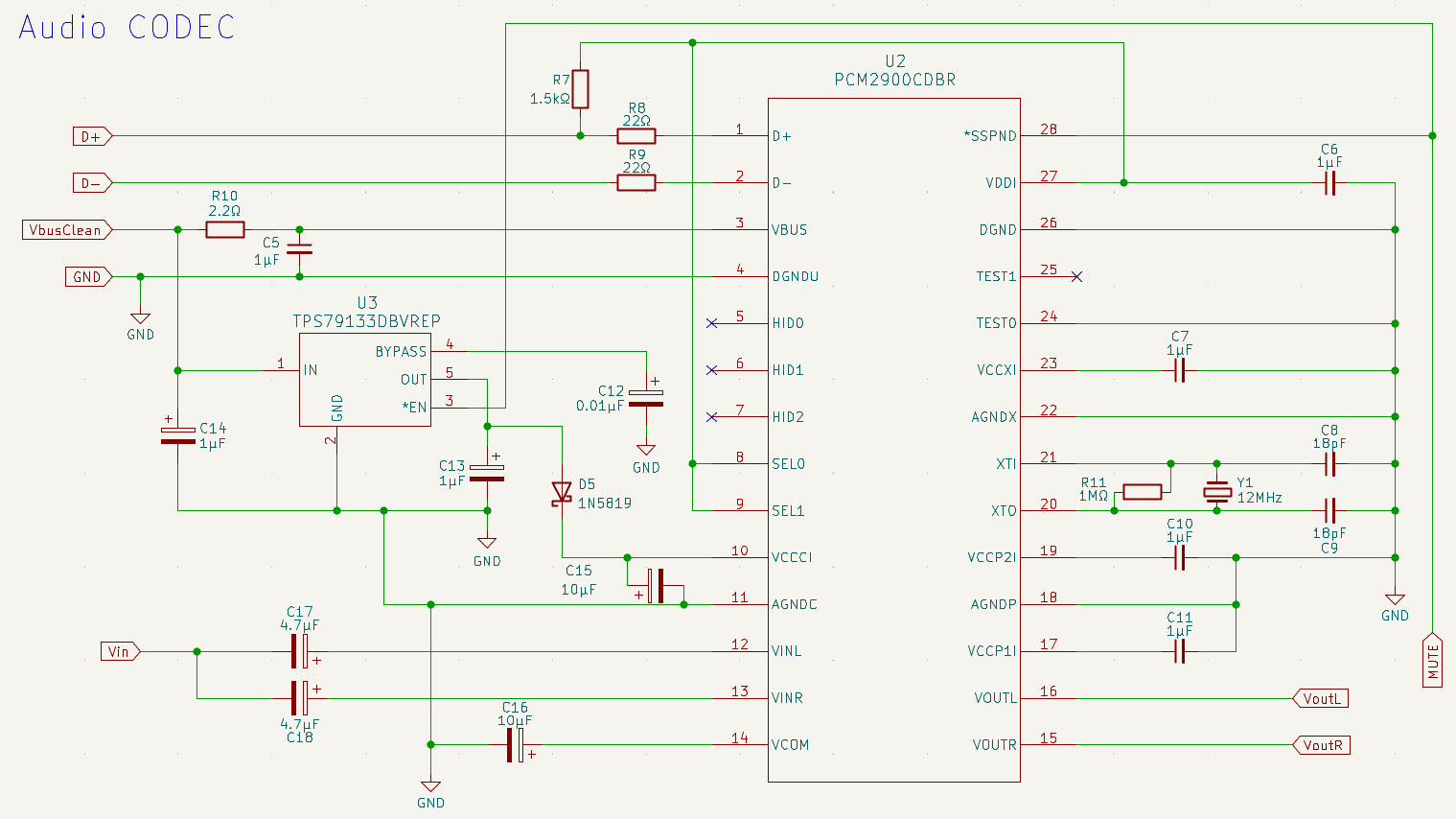Screen dimensions: 1456x819
Task: Click the 1N5819 diode value text
Action: pyautogui.click(x=605, y=503)
